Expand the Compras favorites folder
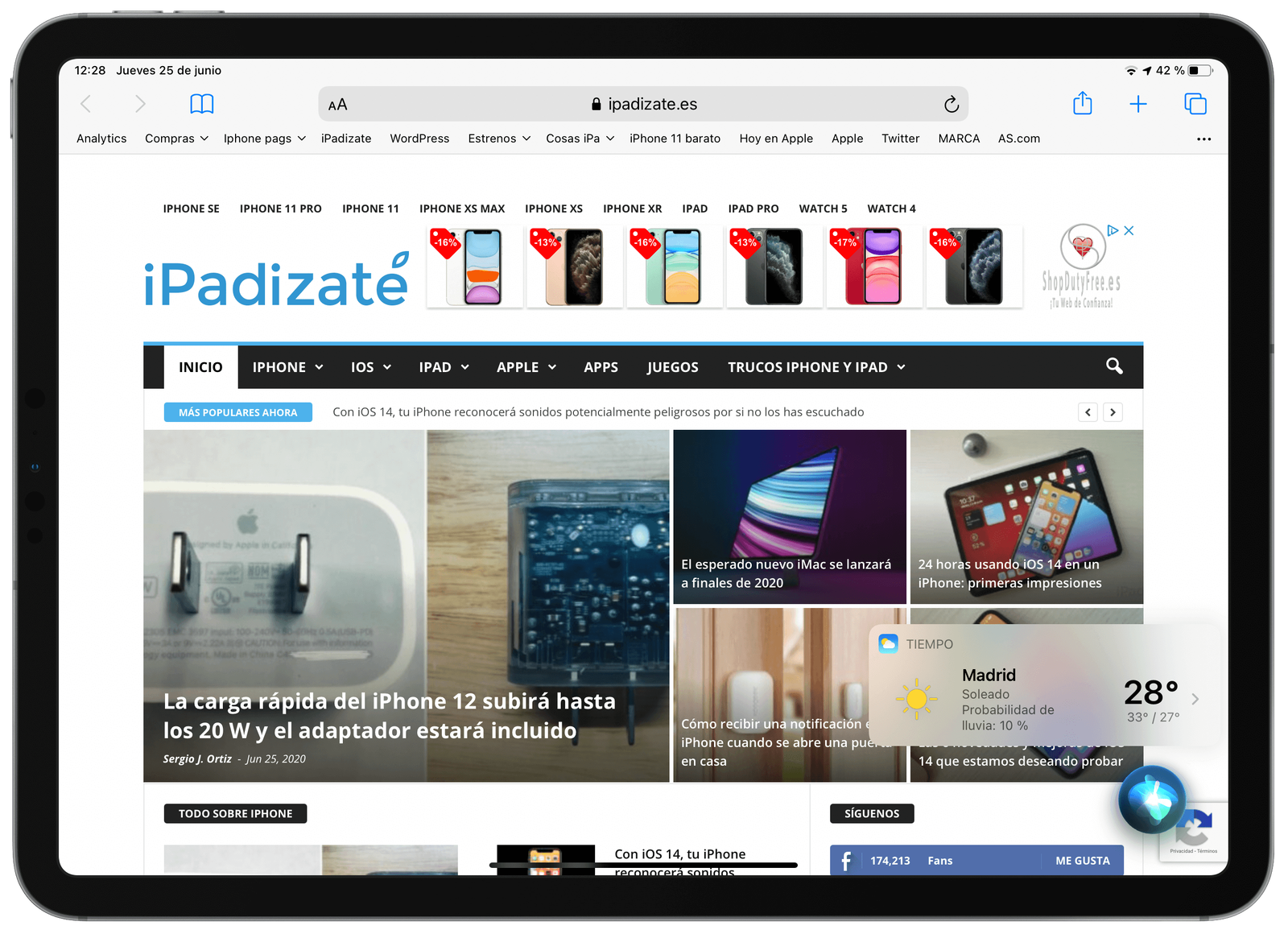This screenshot has width=1288, height=934. pos(176,138)
